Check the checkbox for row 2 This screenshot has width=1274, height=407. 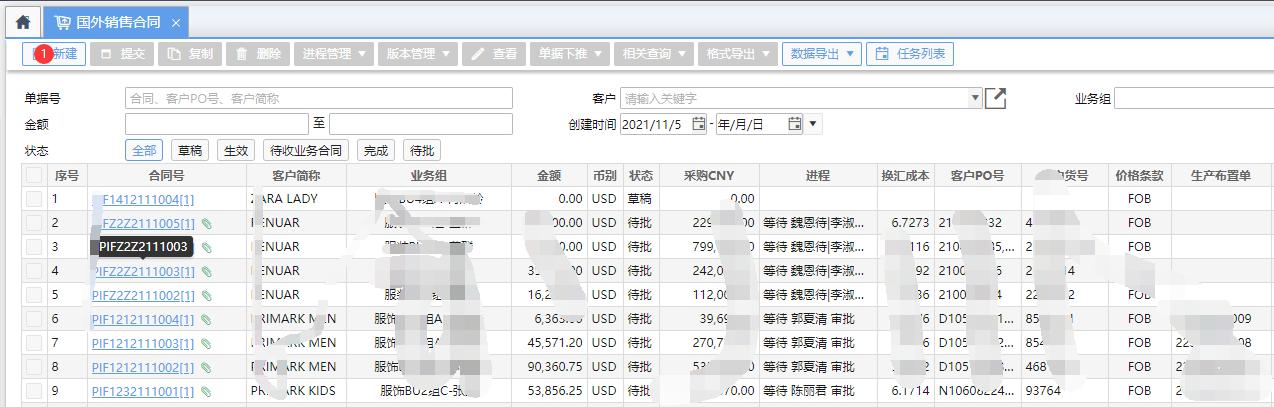(35, 223)
